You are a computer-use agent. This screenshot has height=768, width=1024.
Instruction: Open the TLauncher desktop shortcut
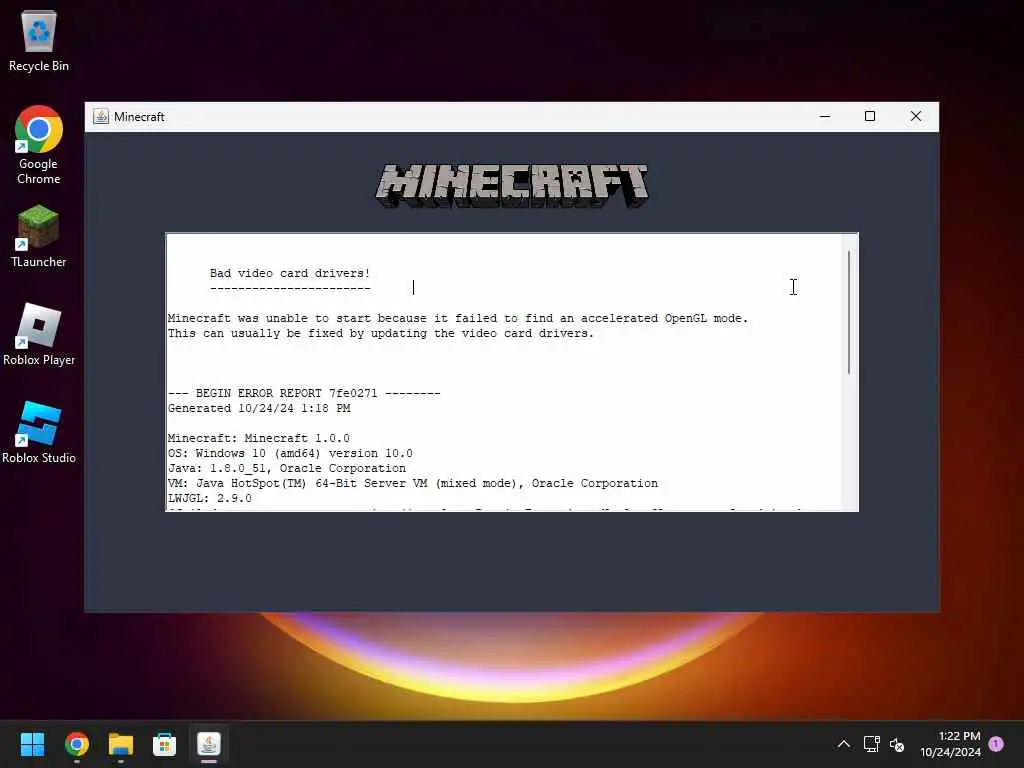(x=39, y=236)
